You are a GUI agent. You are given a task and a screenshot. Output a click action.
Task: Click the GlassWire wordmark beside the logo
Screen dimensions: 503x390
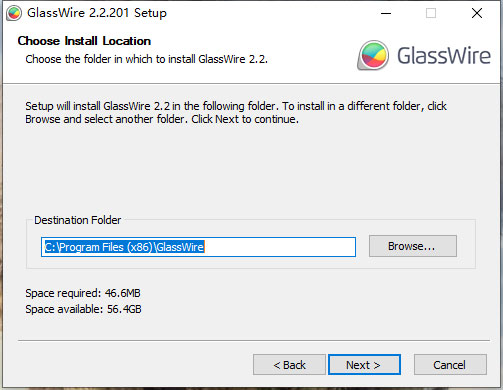[x=444, y=55]
